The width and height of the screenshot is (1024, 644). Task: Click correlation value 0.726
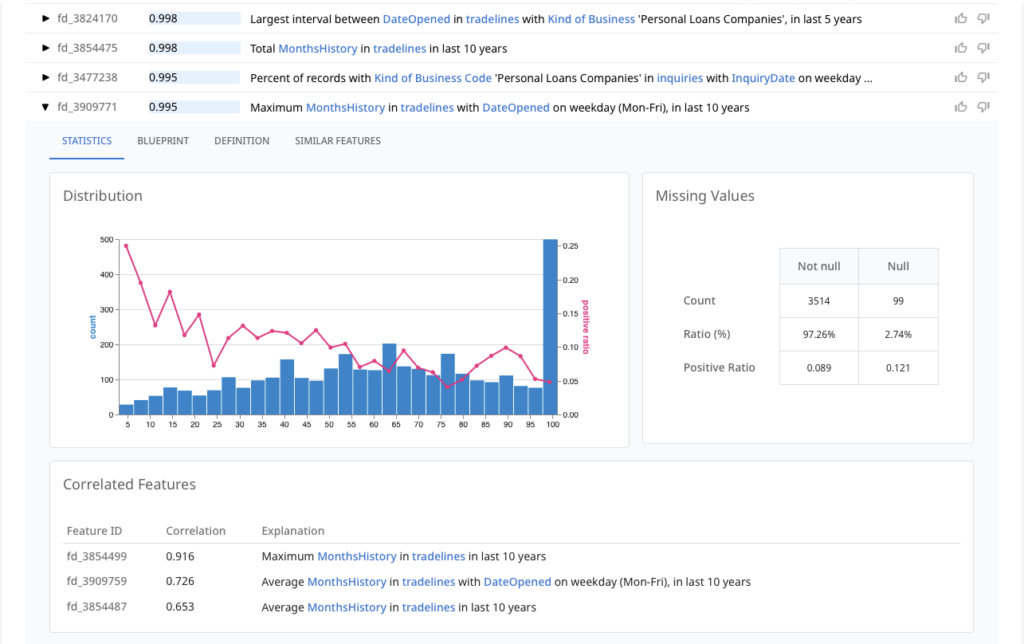pos(180,581)
